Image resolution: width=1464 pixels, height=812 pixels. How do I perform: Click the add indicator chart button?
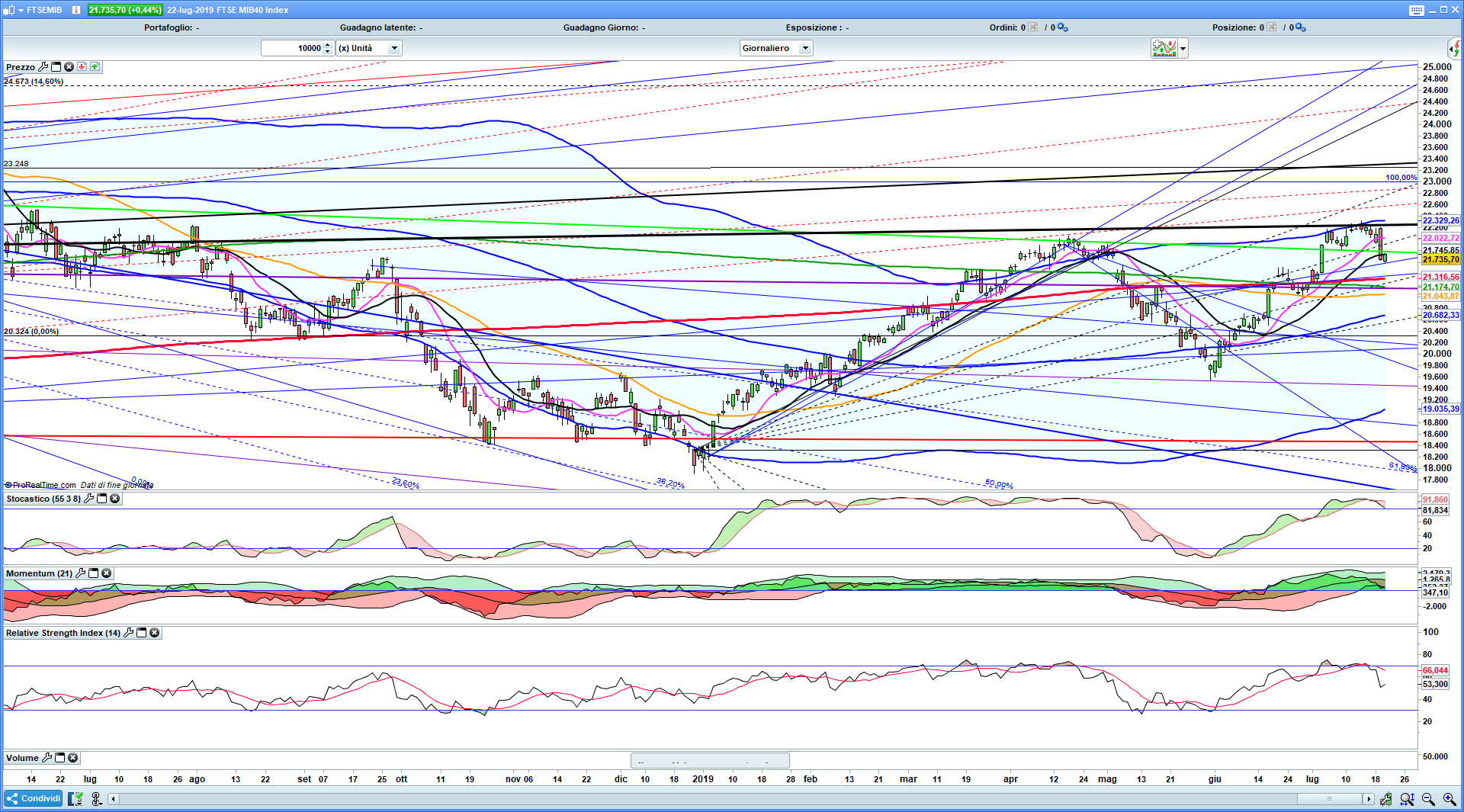1164,49
